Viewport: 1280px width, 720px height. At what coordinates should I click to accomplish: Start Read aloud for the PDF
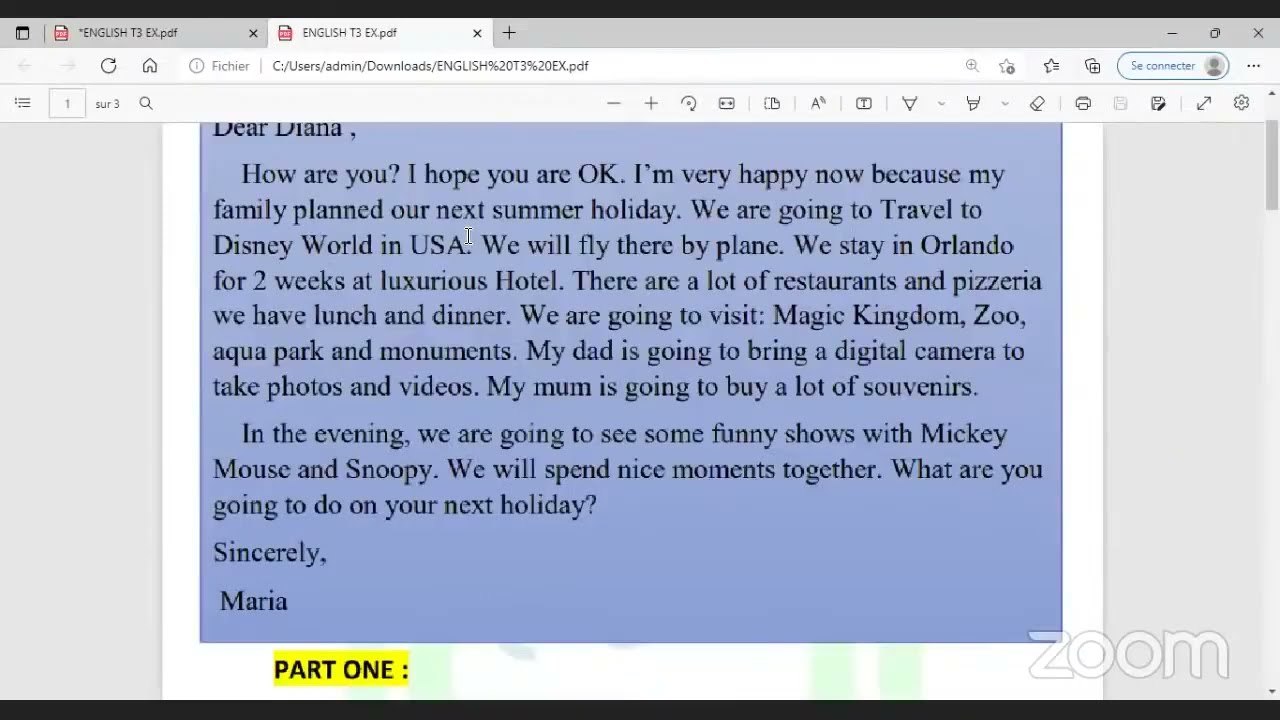coord(818,103)
